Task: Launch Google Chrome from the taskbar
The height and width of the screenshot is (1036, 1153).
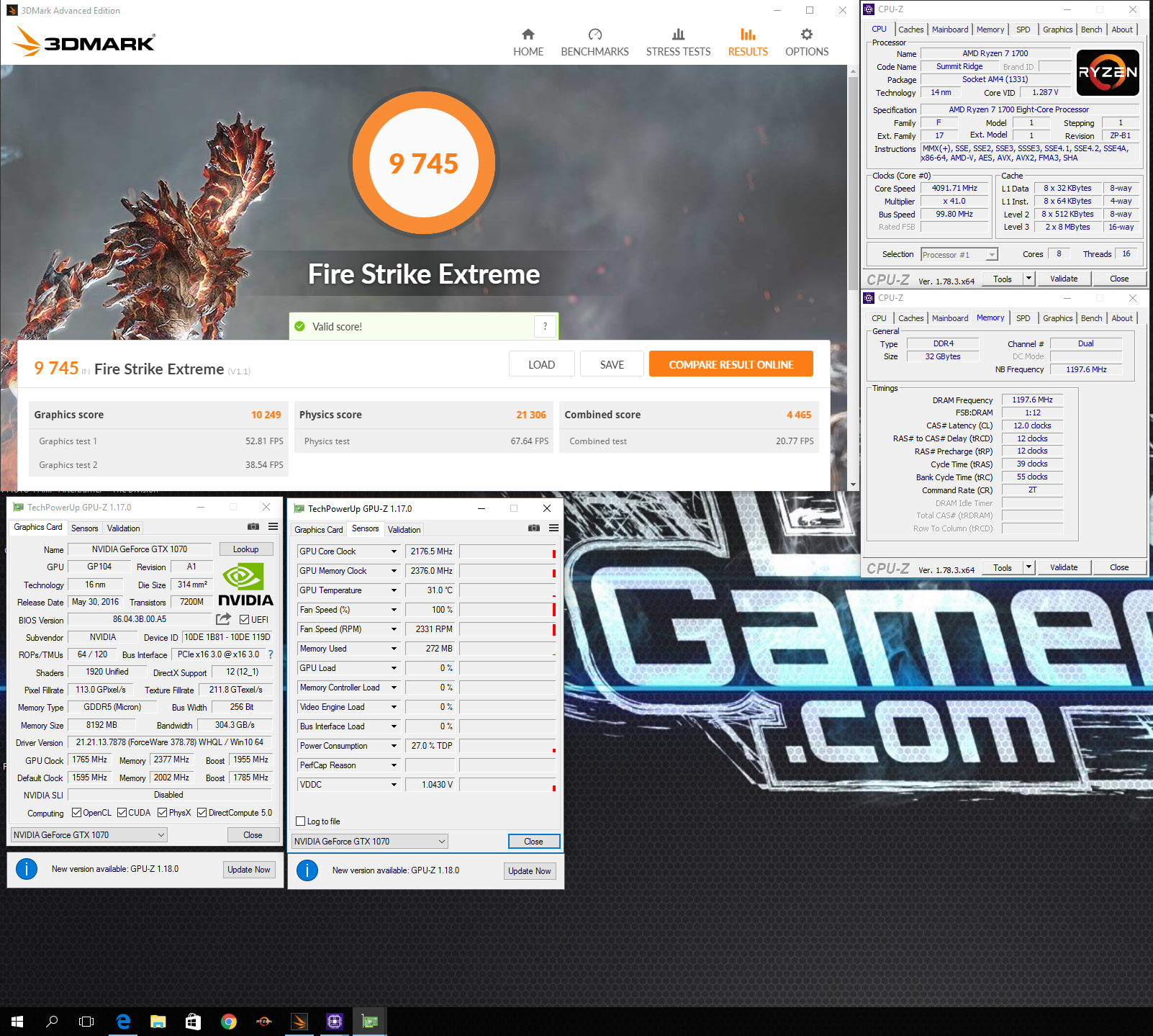Action: [228, 1021]
